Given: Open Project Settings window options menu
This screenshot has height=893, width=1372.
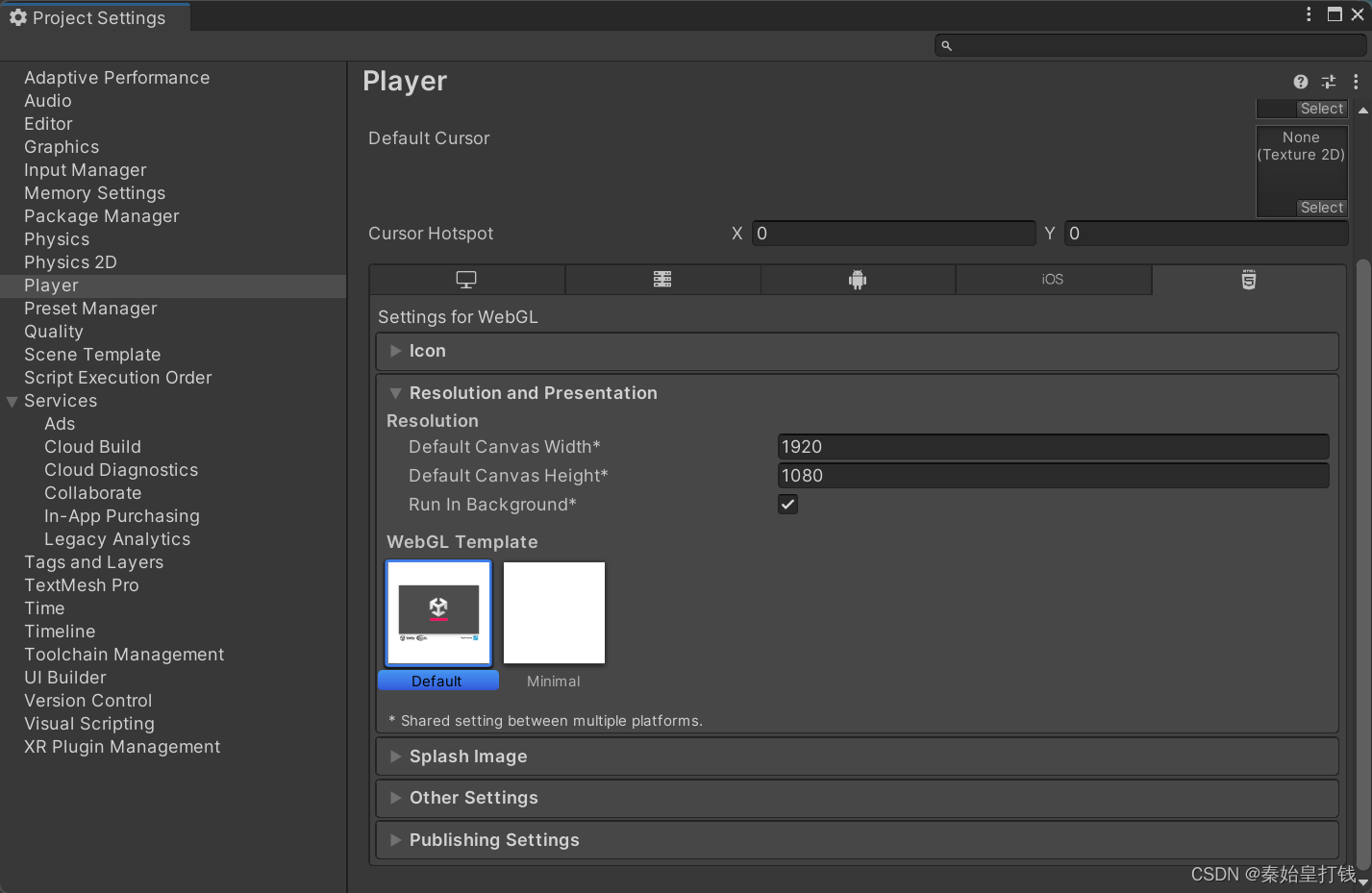Looking at the screenshot, I should (x=1309, y=14).
